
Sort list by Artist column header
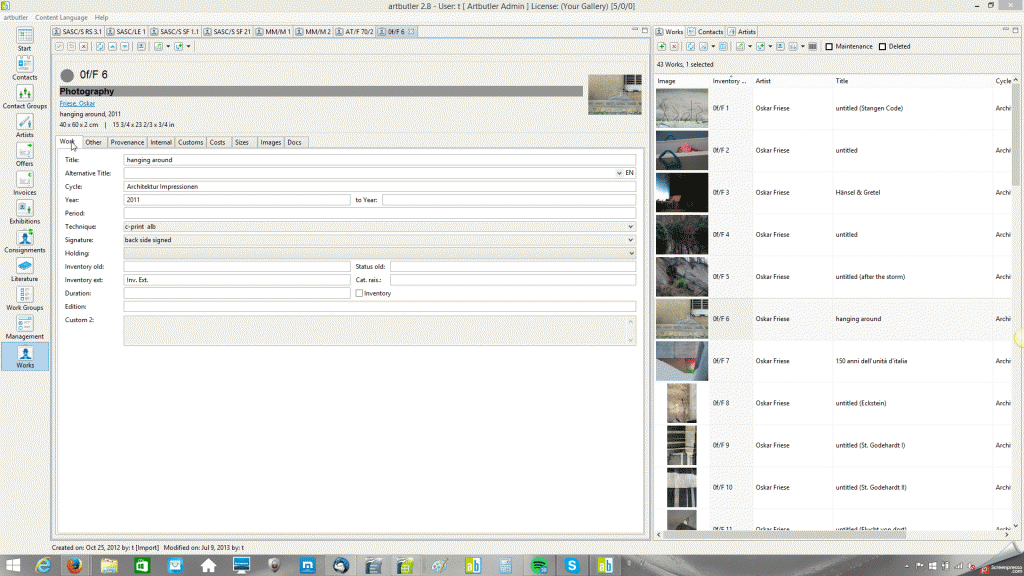click(792, 81)
